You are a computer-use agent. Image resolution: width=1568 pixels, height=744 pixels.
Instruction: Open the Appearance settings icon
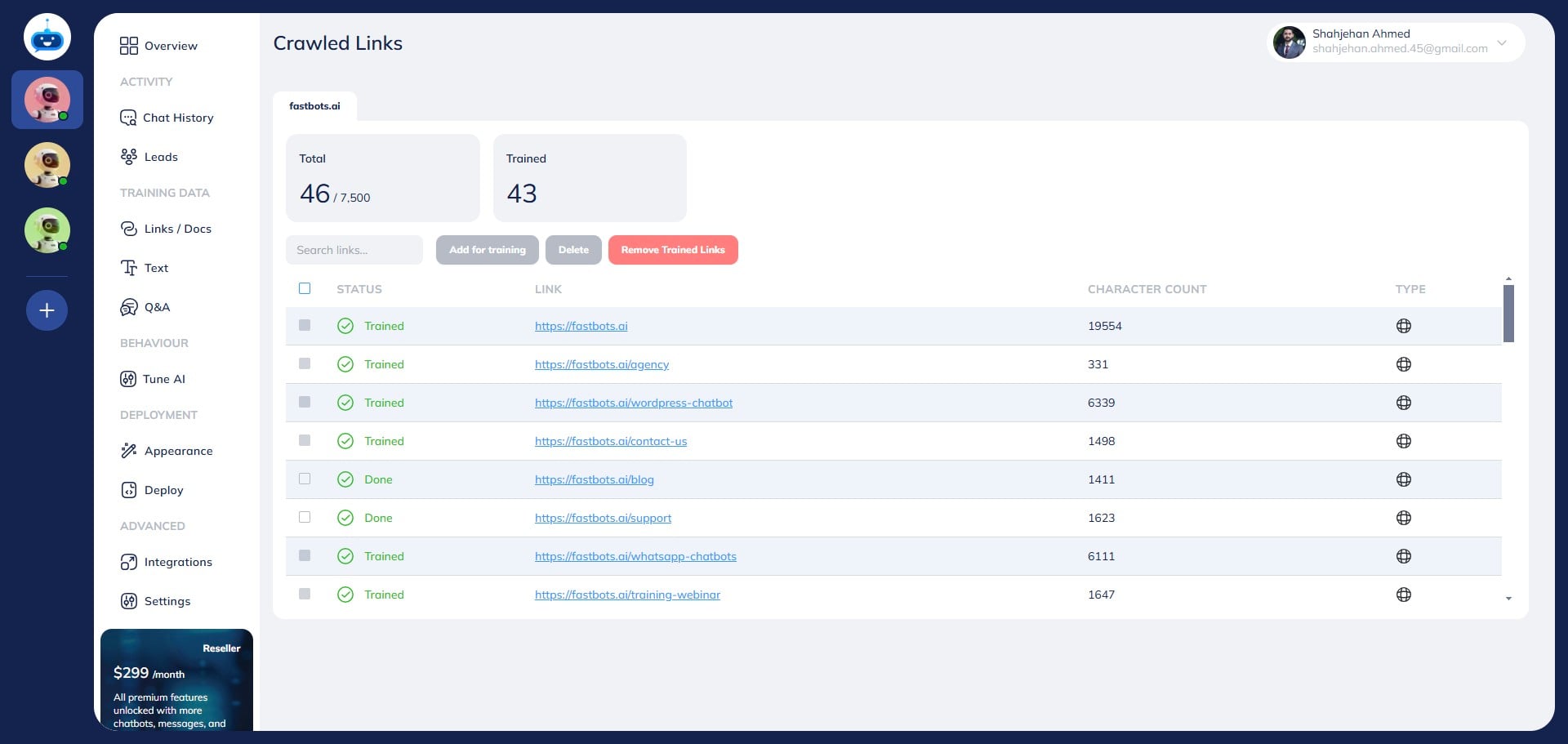coord(129,451)
